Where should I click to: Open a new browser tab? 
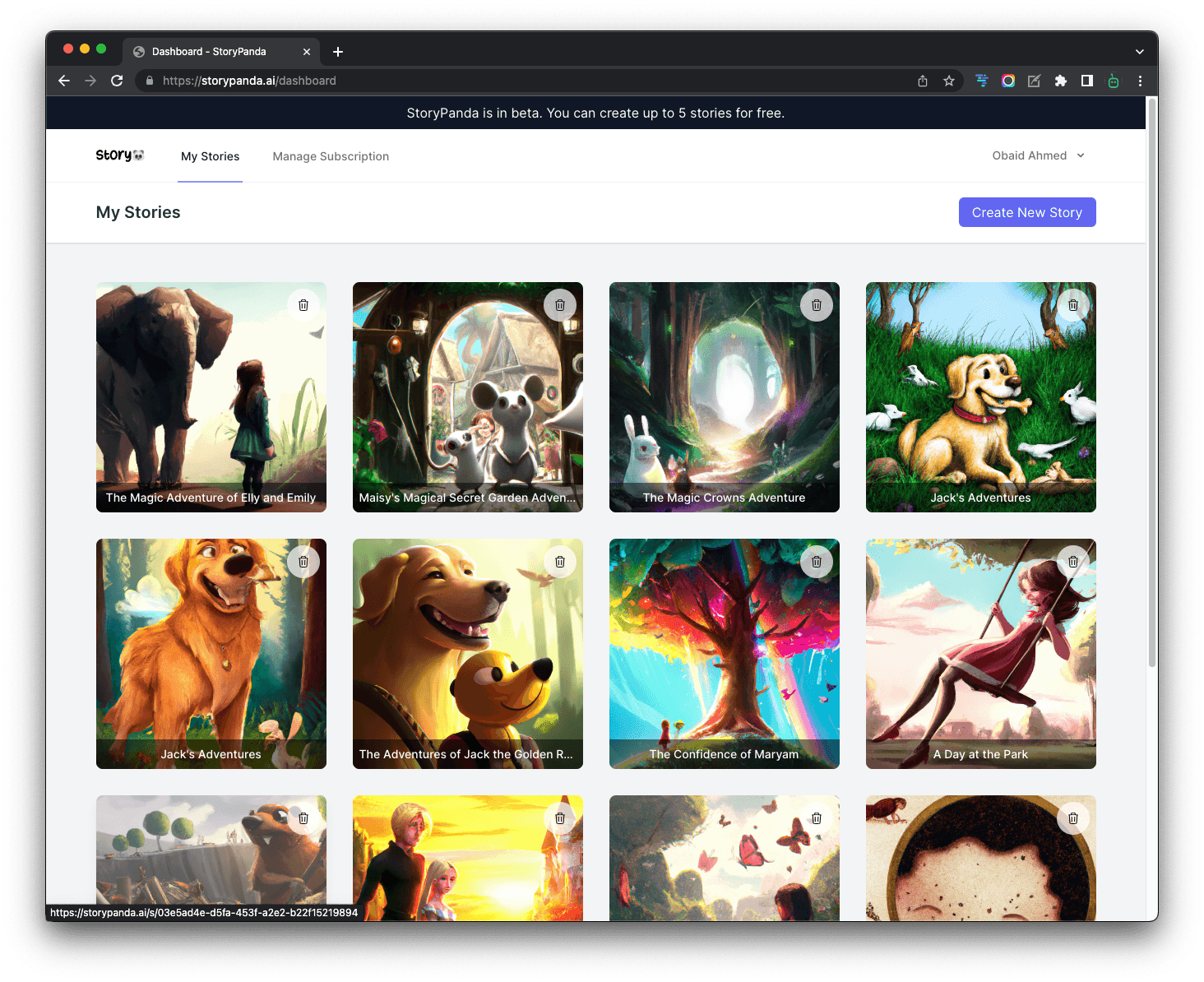pos(338,52)
